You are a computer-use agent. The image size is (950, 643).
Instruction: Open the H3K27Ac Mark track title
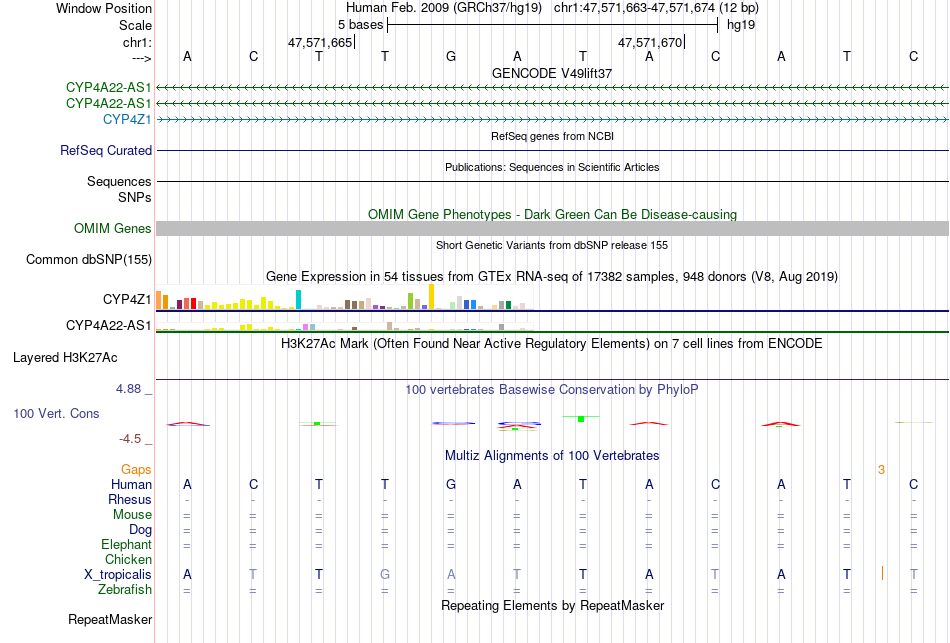pyautogui.click(x=552, y=344)
